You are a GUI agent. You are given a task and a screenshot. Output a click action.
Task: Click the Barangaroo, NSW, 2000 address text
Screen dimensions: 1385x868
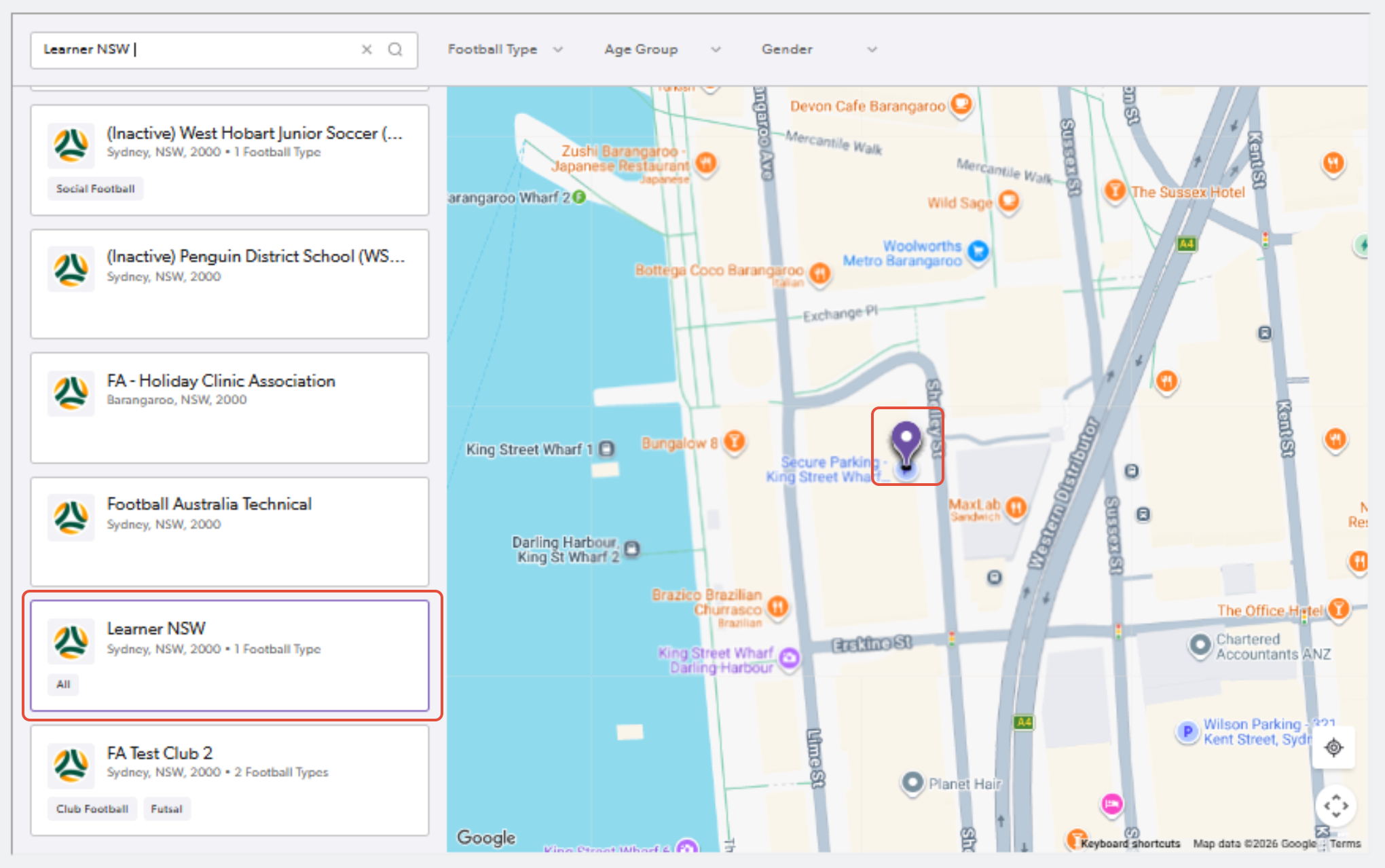coord(177,400)
